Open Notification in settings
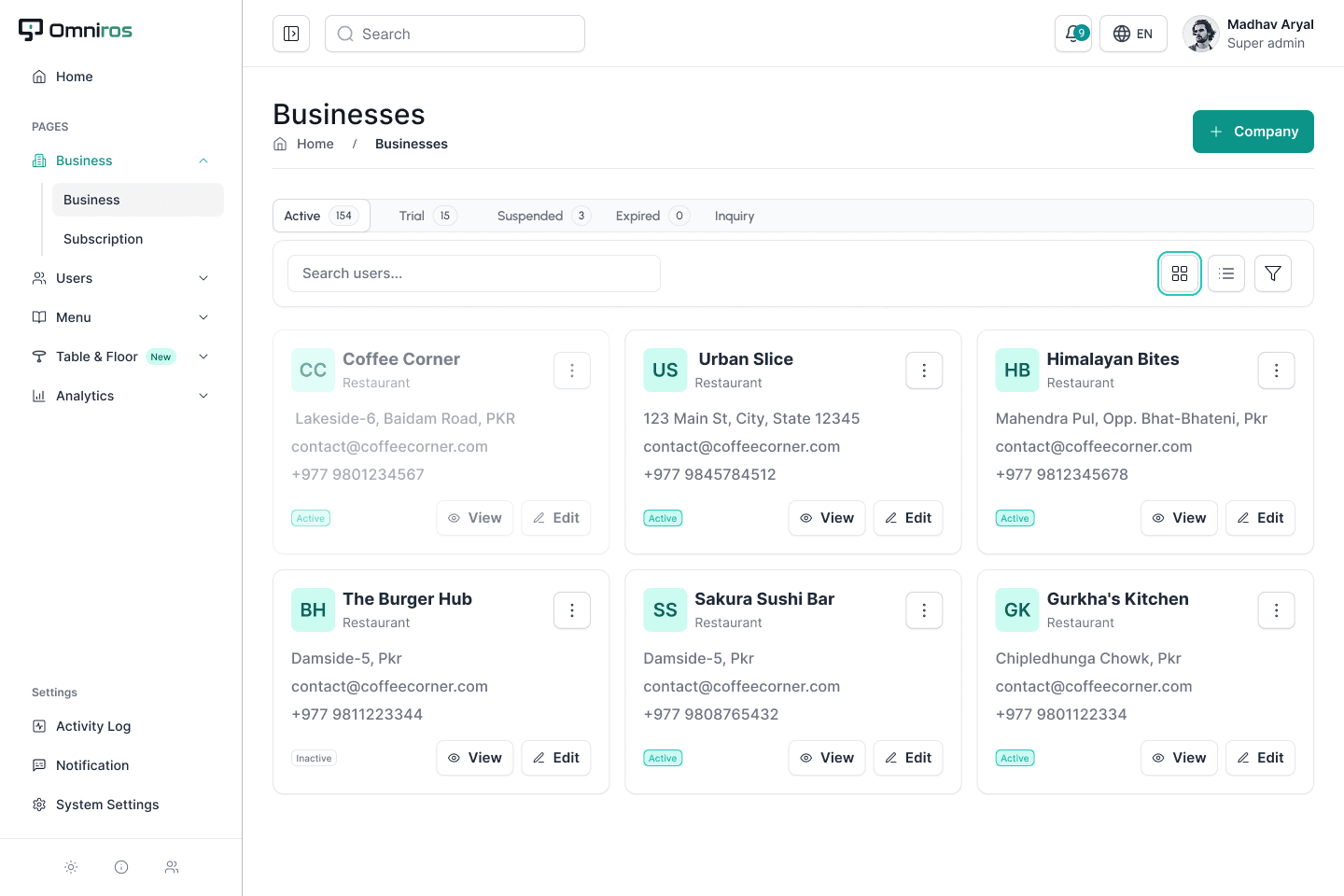This screenshot has height=896, width=1344. pyautogui.click(x=121, y=765)
